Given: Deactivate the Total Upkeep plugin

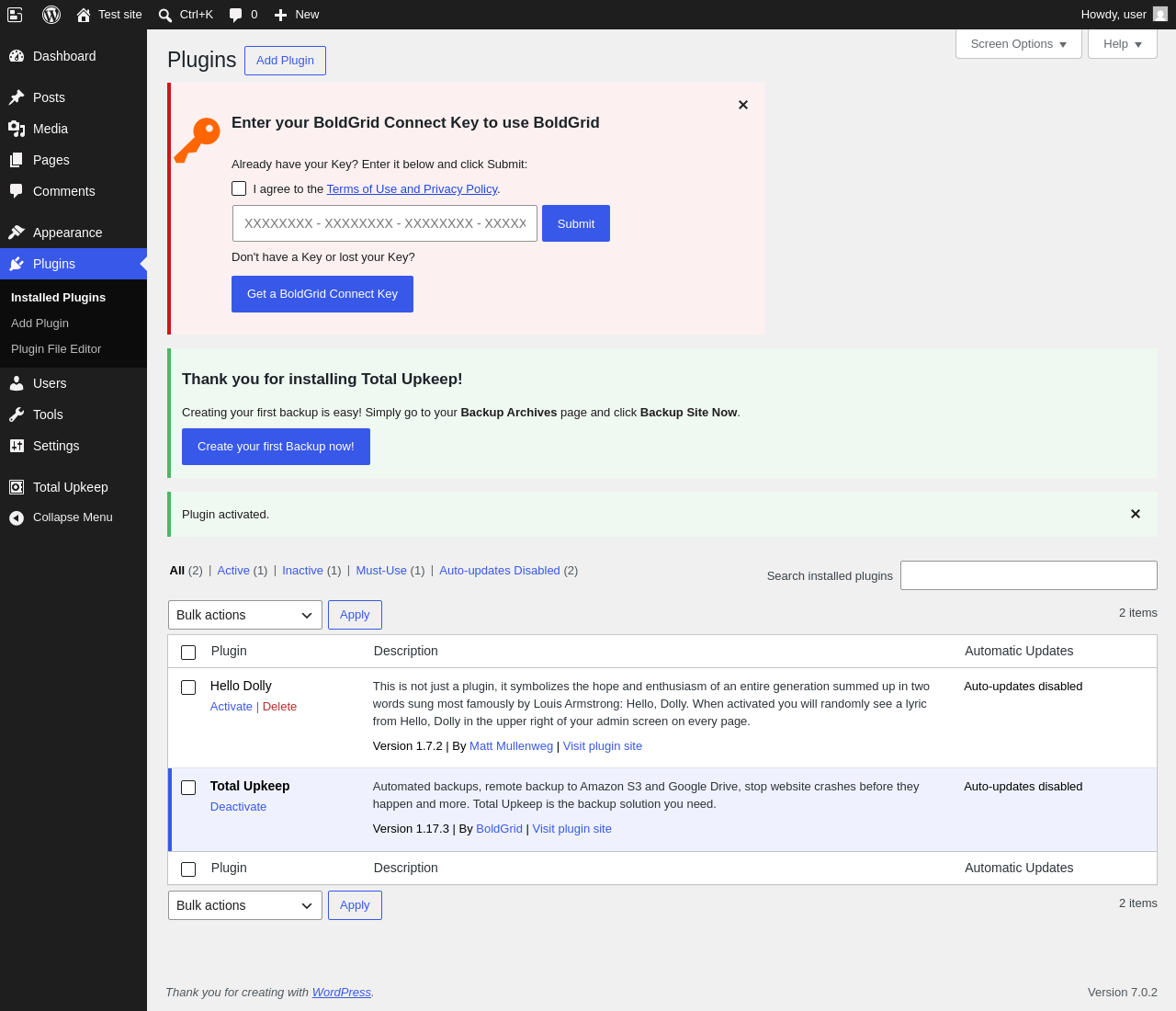Looking at the screenshot, I should (x=238, y=807).
